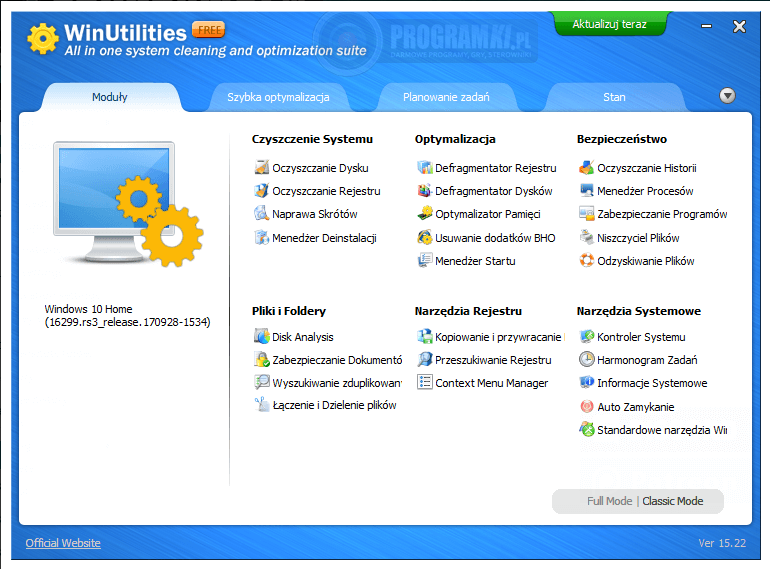Expand the round dropdown arrow menu
This screenshot has height=569, width=770.
pyautogui.click(x=727, y=96)
